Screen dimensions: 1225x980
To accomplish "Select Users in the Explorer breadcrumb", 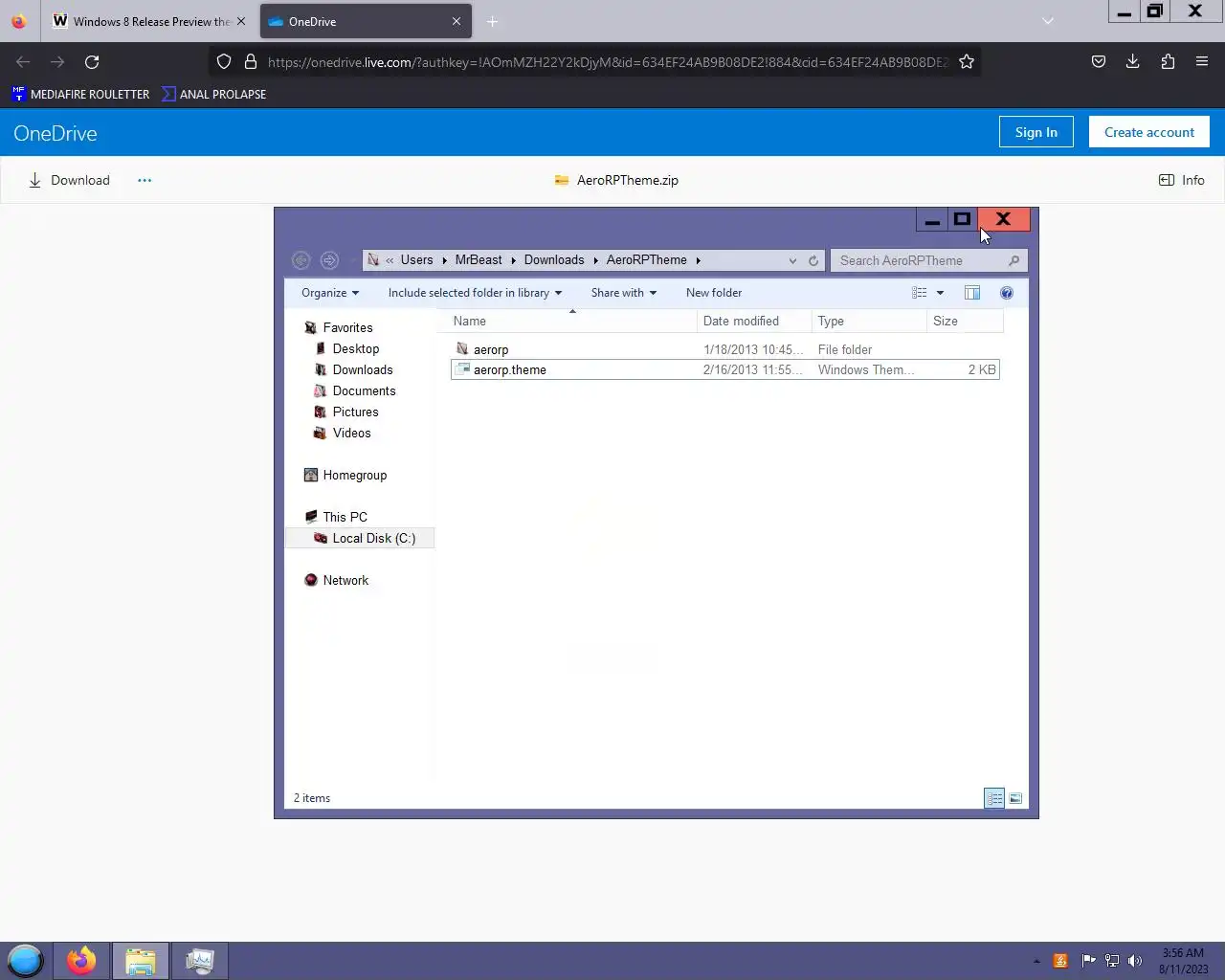I will click(416, 260).
